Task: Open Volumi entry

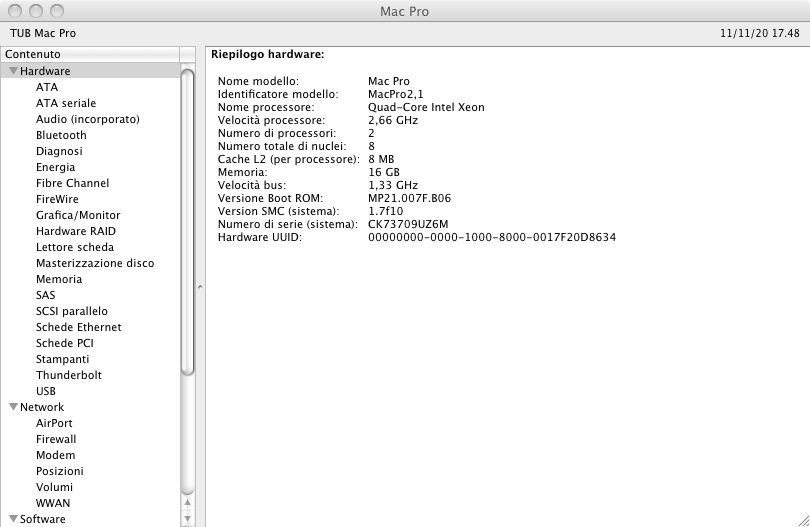Action: tap(54, 488)
